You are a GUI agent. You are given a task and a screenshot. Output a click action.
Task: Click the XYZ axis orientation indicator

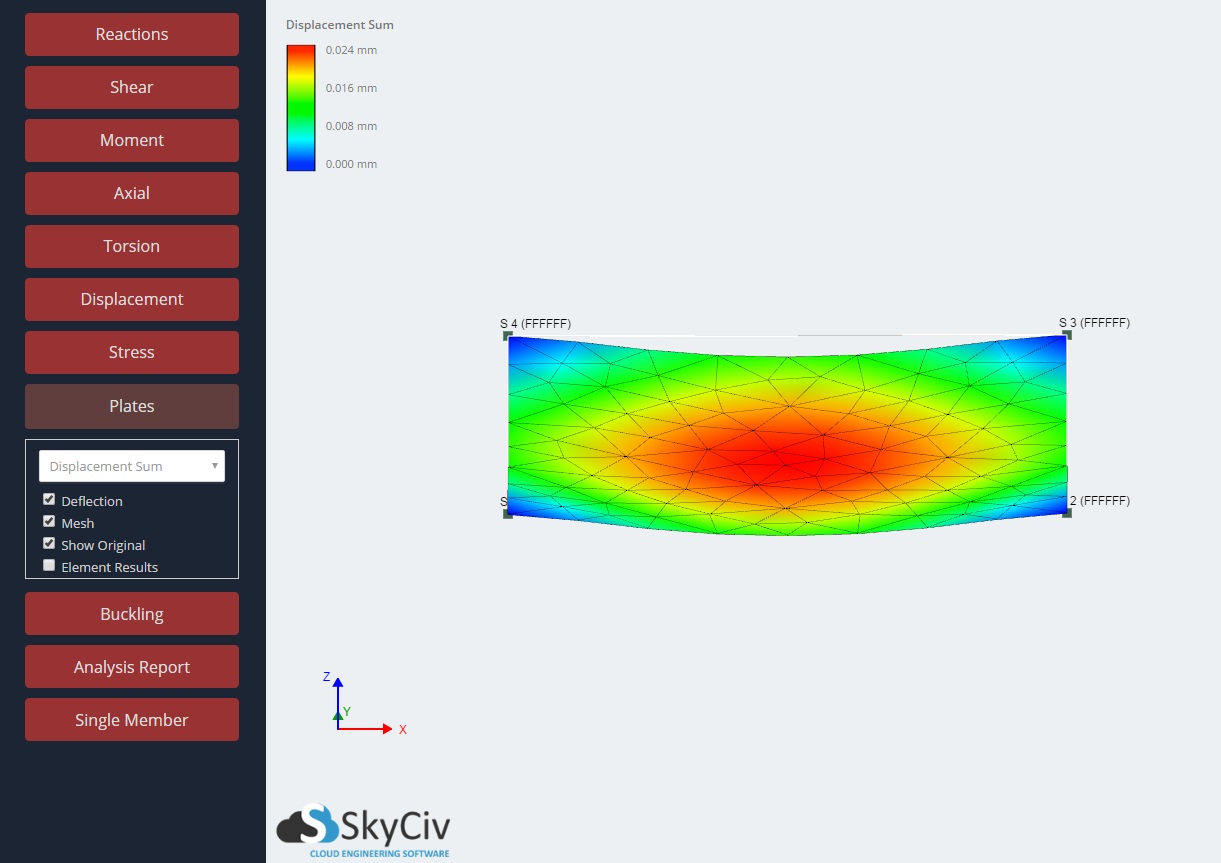point(366,705)
